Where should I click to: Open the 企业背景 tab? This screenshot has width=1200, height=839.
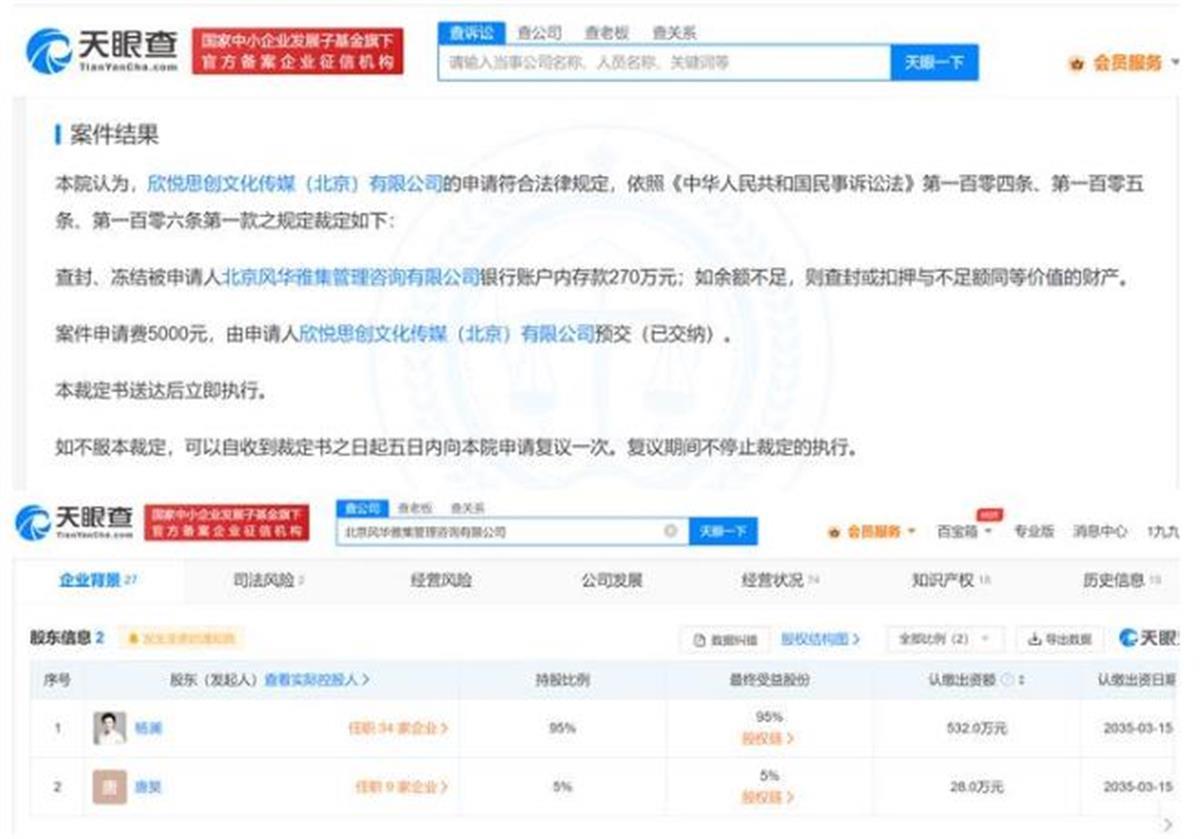[x=97, y=580]
